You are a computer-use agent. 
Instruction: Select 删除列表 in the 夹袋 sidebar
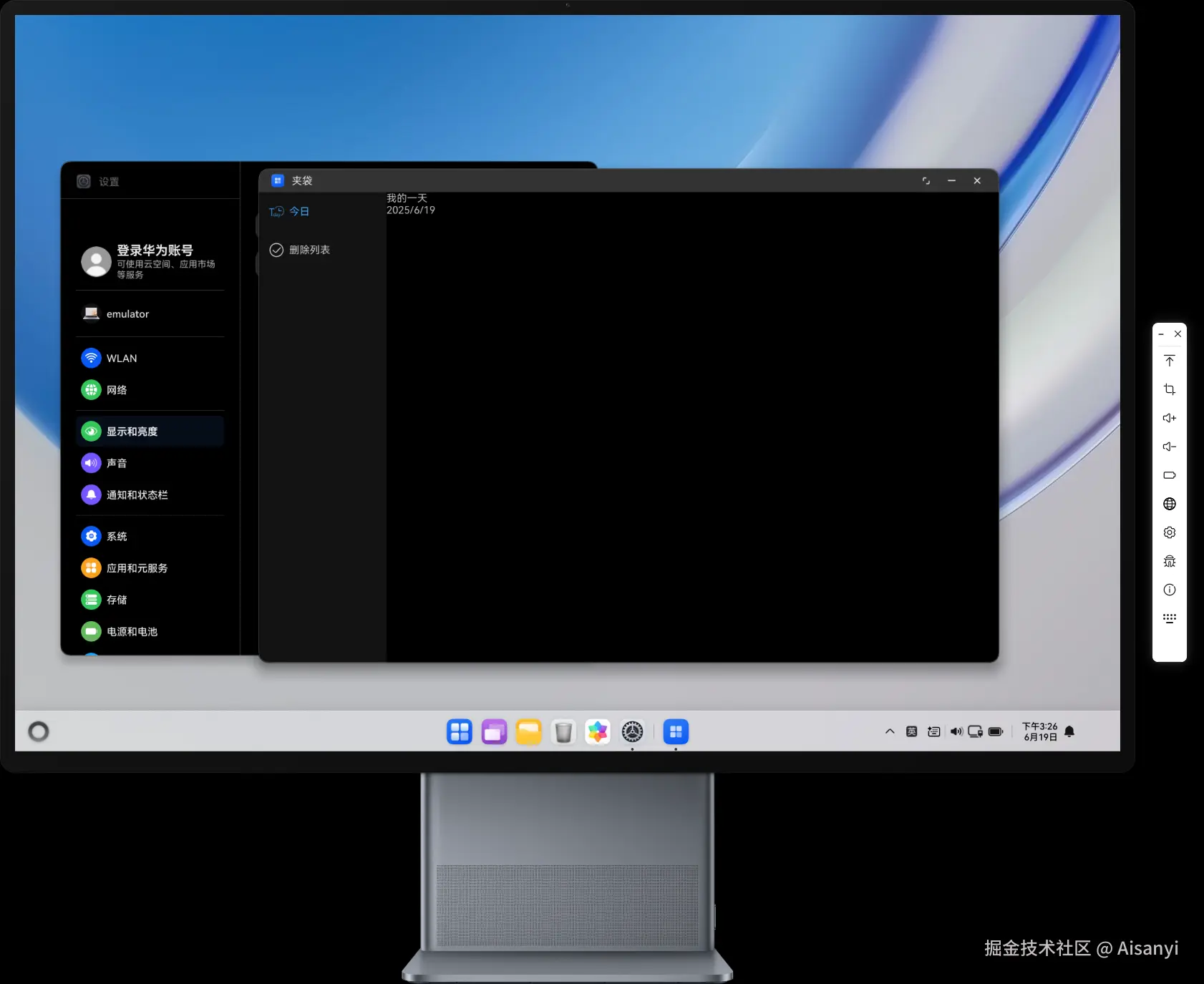coord(311,249)
